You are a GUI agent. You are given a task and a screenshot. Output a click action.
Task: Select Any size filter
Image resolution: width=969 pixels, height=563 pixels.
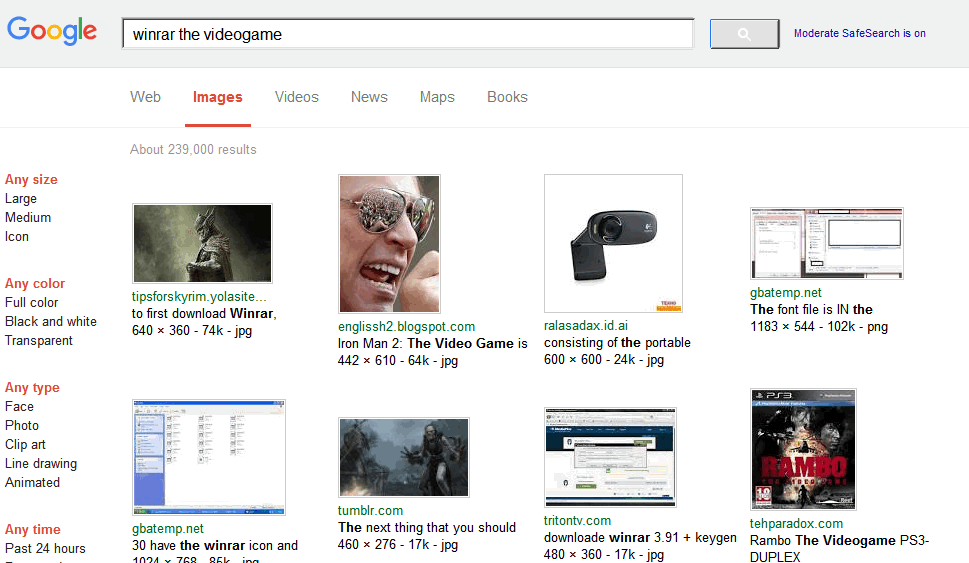click(x=31, y=179)
